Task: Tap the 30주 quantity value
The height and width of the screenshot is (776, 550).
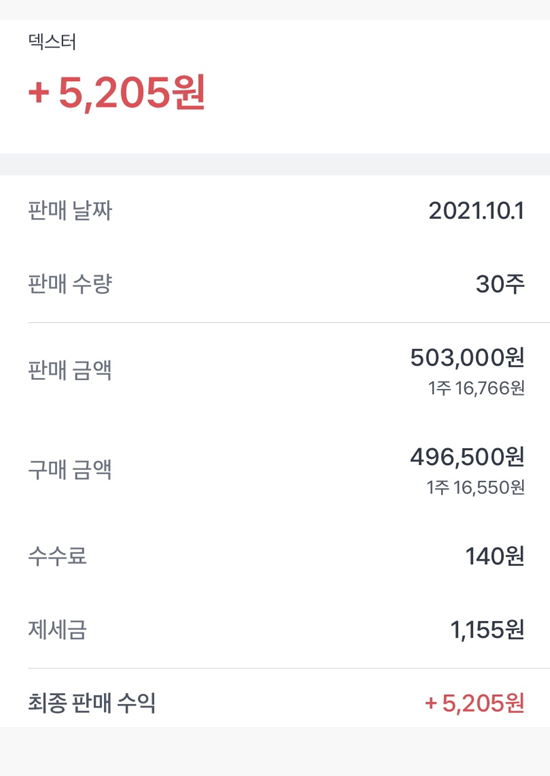Action: coord(500,285)
